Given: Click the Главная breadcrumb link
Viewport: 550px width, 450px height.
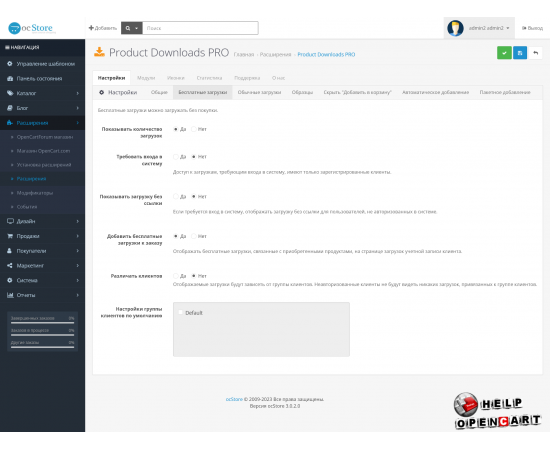Looking at the screenshot, I should [x=244, y=54].
